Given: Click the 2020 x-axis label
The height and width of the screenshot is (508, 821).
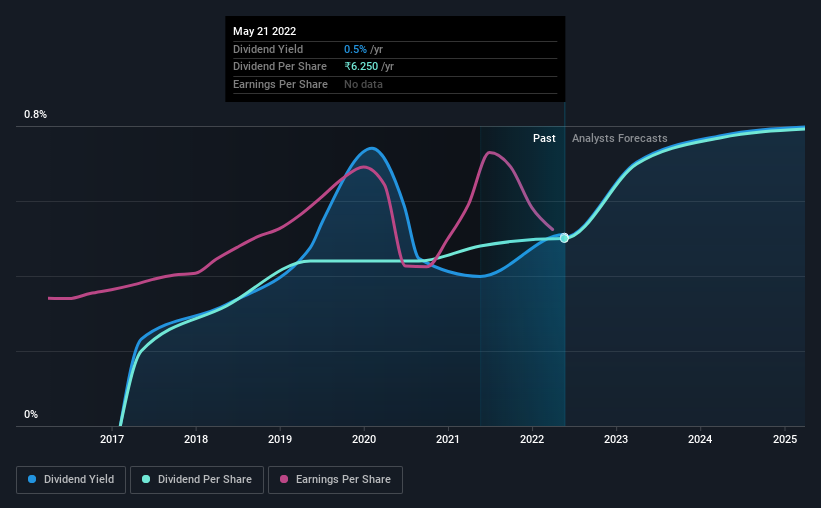Looking at the screenshot, I should [x=364, y=439].
